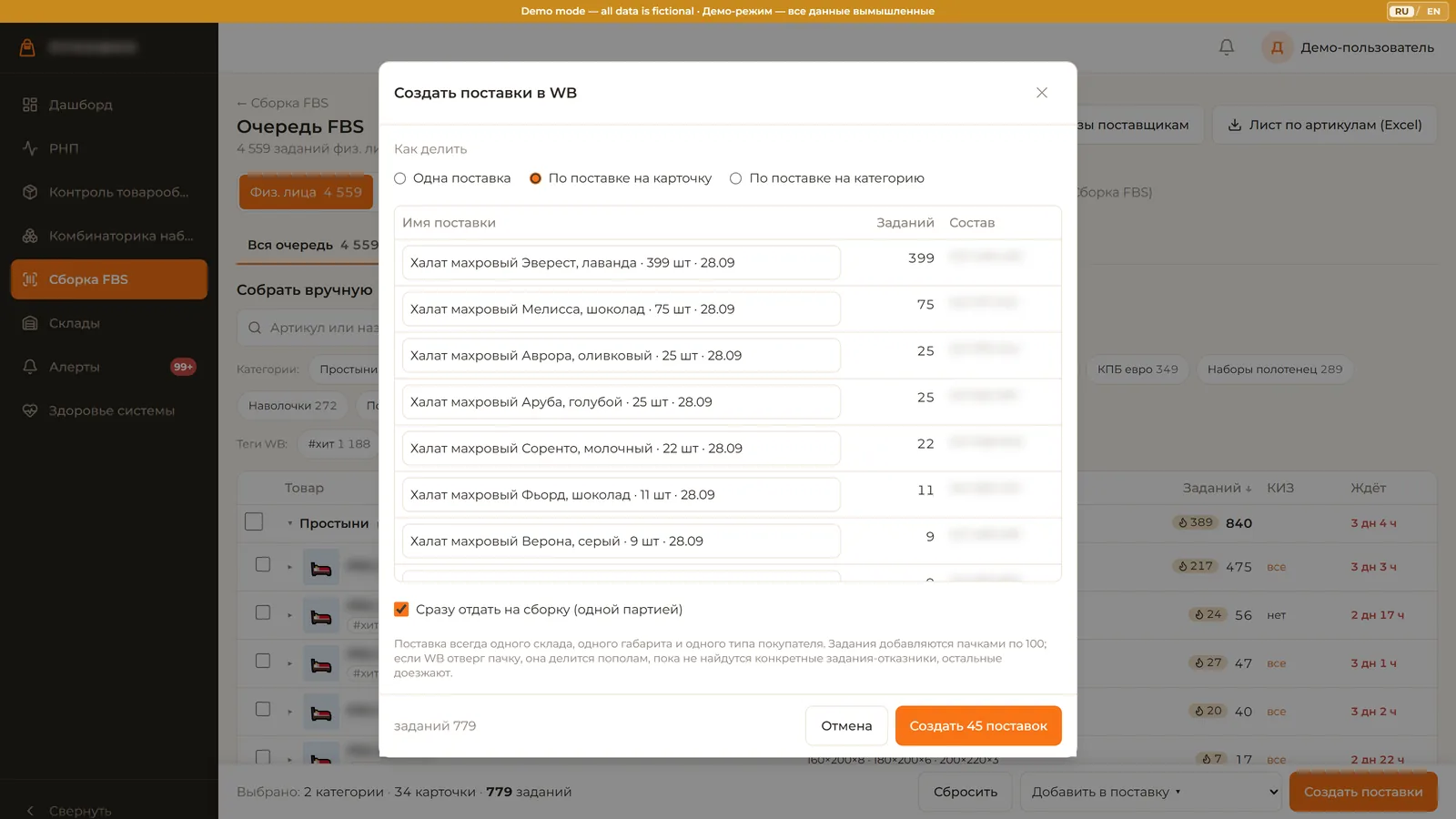
Task: Tick the Простыни category row checkbox
Action: click(254, 522)
